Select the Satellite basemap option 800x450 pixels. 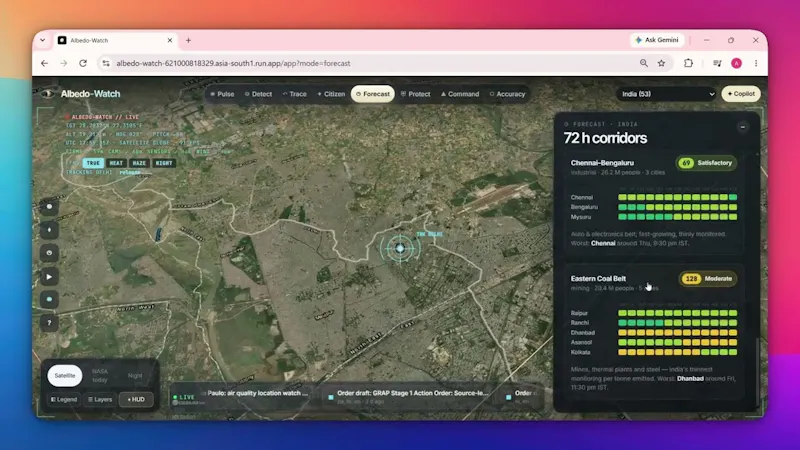65,376
